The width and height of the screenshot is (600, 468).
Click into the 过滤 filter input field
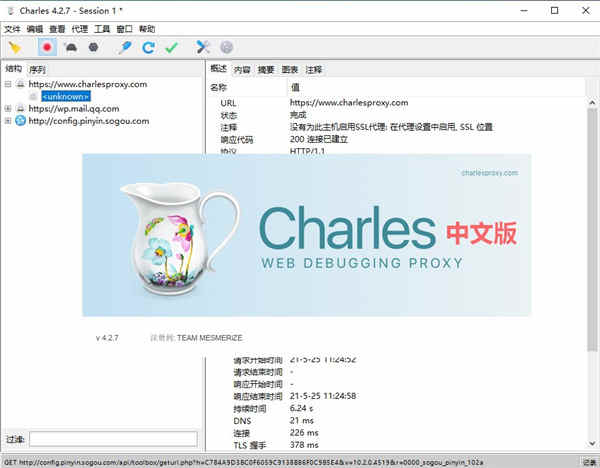113,439
